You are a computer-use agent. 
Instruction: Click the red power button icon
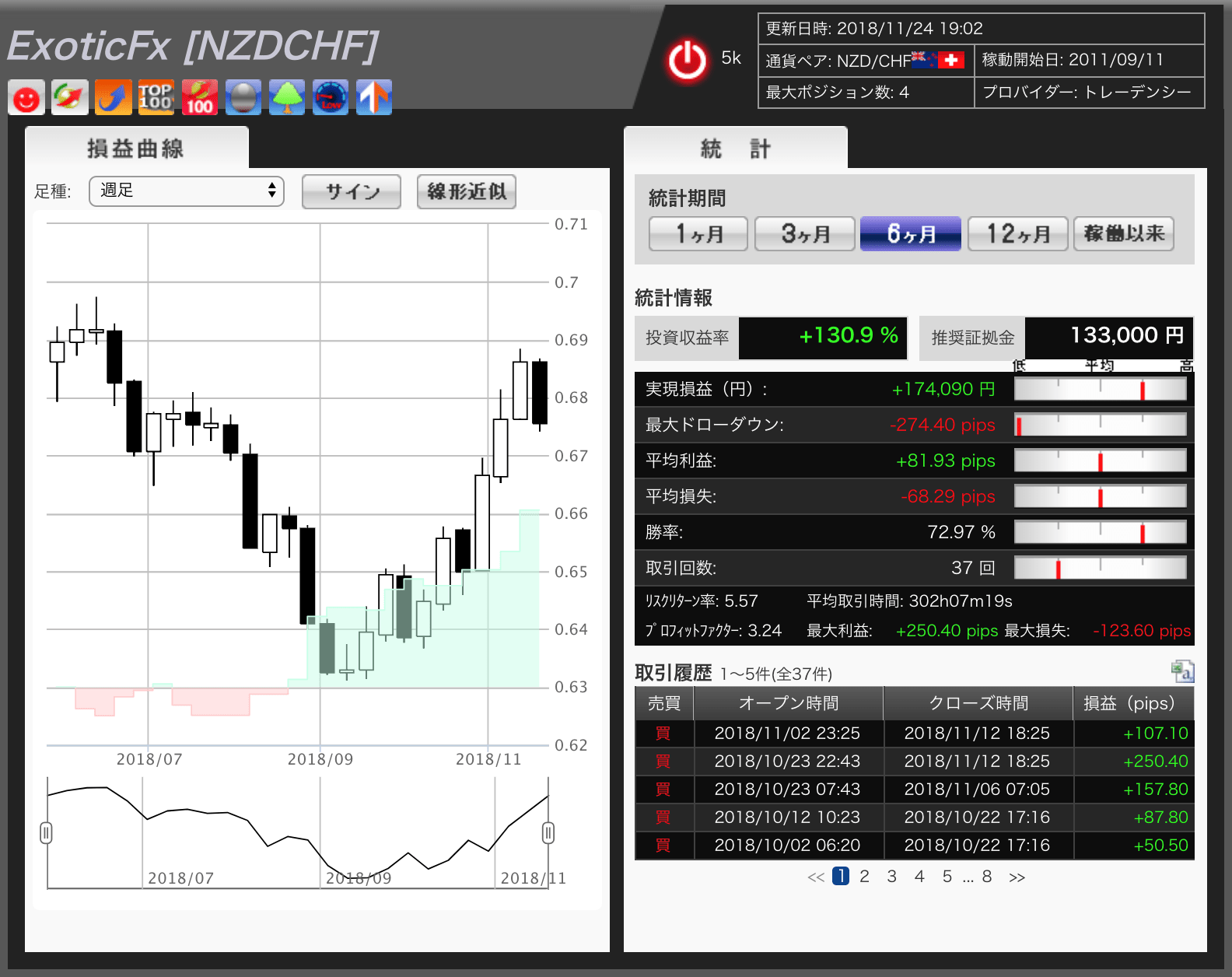click(x=687, y=61)
